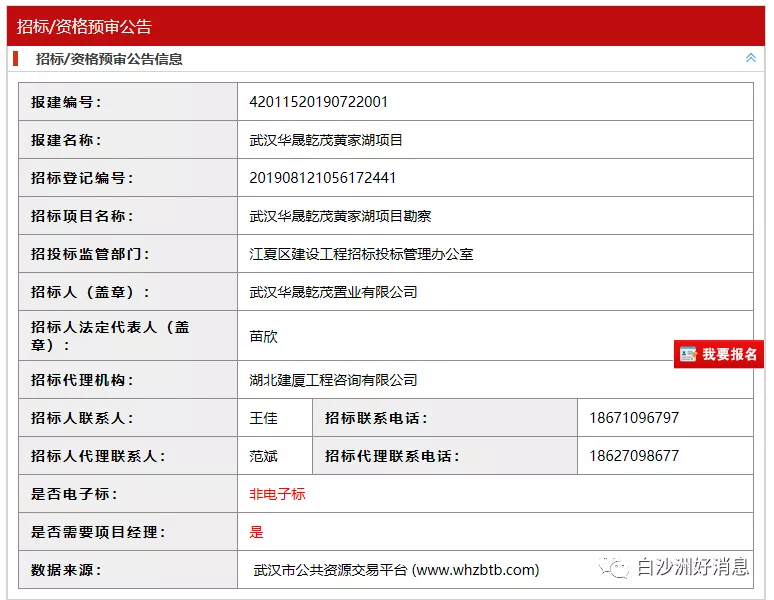The image size is (774, 600).
Task: Click the ID card icon beside 我要报名
Action: 688,354
